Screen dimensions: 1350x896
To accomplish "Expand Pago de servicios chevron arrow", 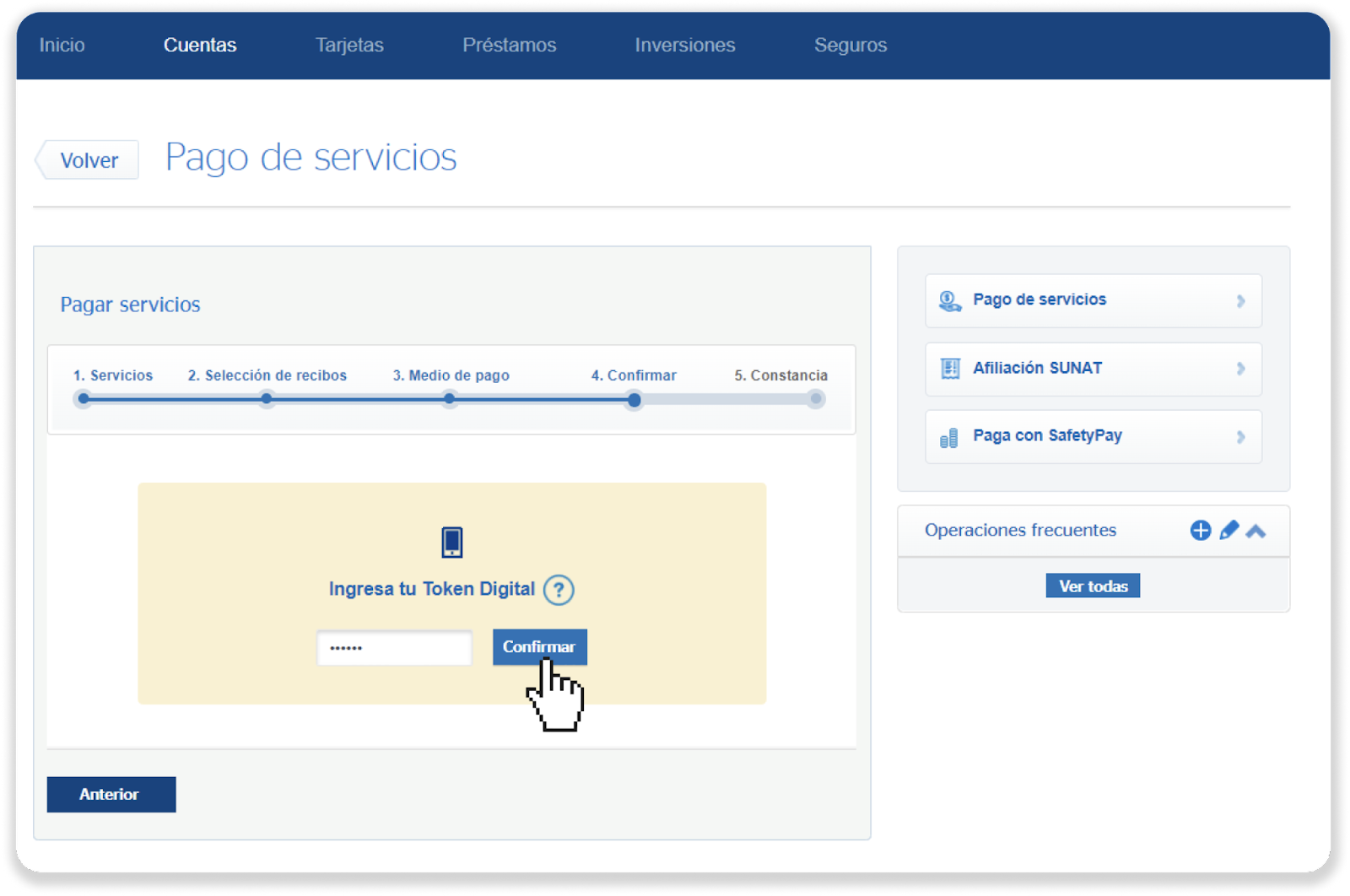I will [x=1240, y=301].
